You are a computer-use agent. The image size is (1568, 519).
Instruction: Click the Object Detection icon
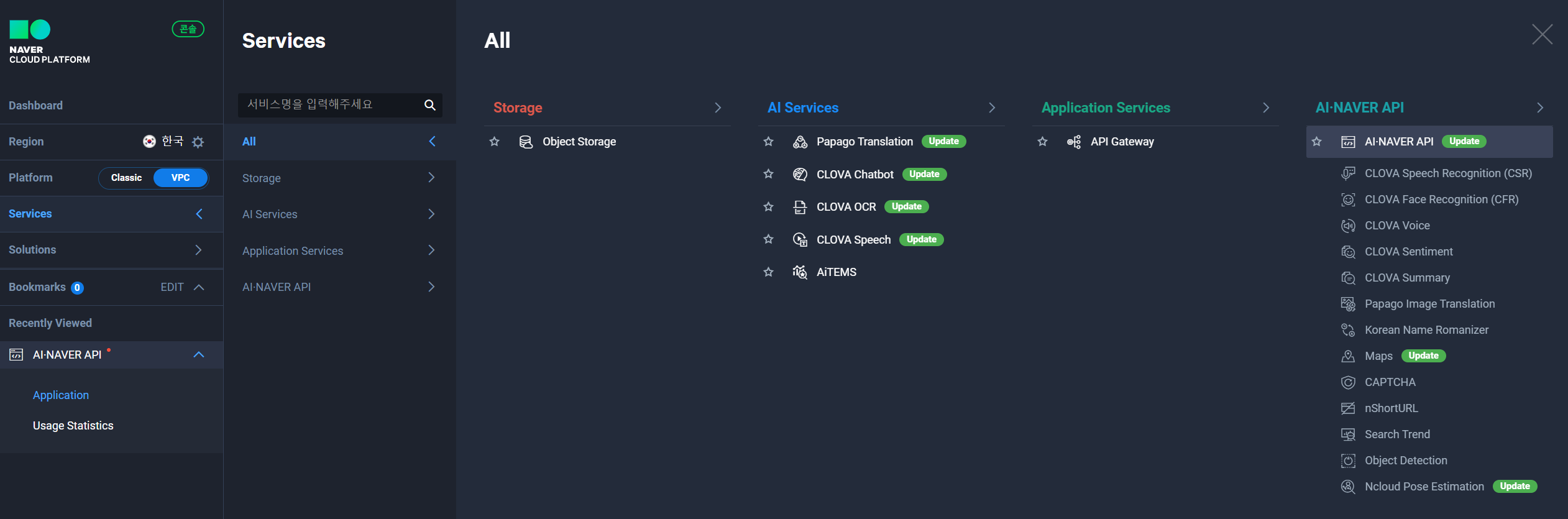click(x=1348, y=461)
